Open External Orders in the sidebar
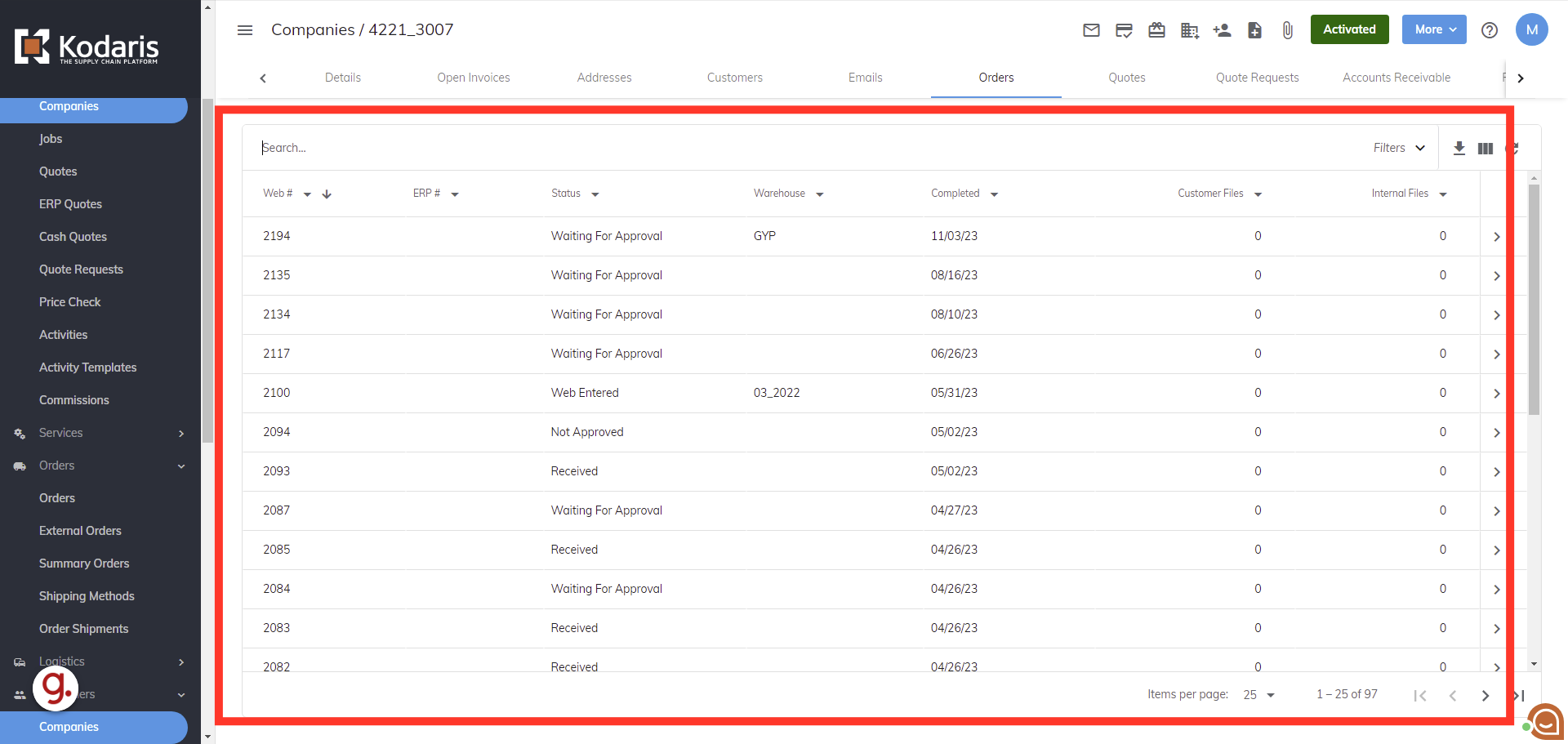Screen dimensions: 1568x744 80,531
